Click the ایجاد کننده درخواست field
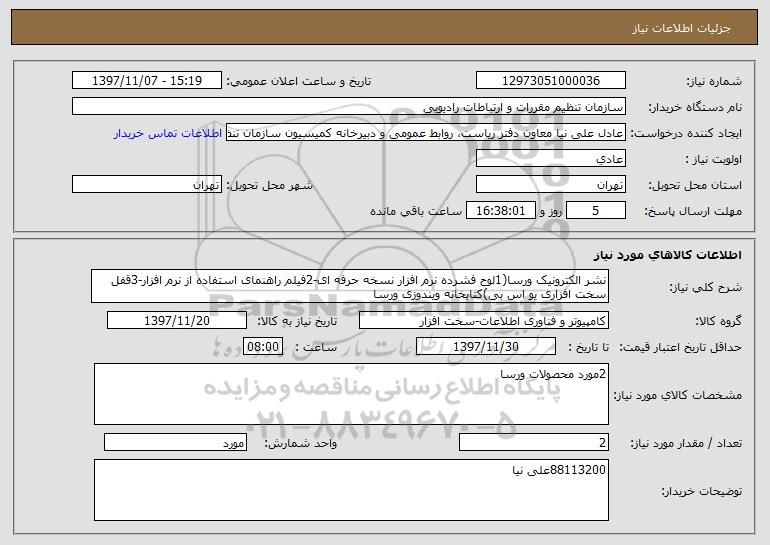Screen dimensions: 770x545 [x=426, y=133]
